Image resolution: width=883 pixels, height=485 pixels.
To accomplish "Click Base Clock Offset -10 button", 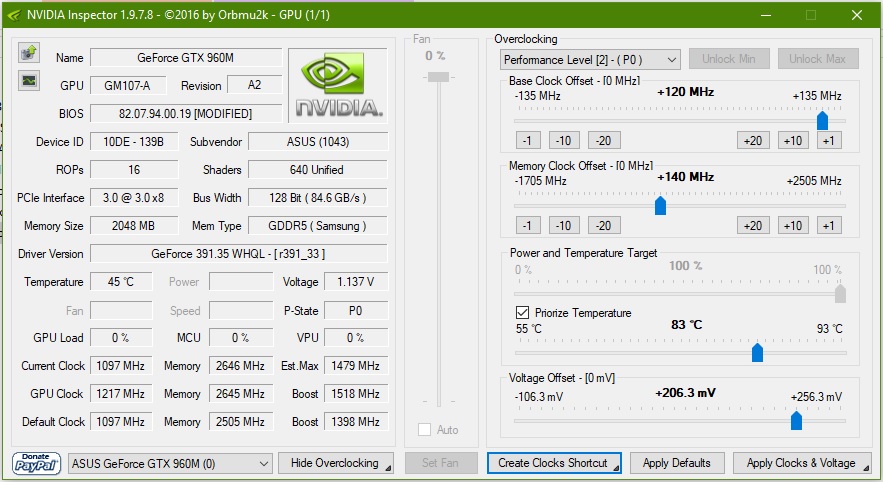I will click(564, 140).
